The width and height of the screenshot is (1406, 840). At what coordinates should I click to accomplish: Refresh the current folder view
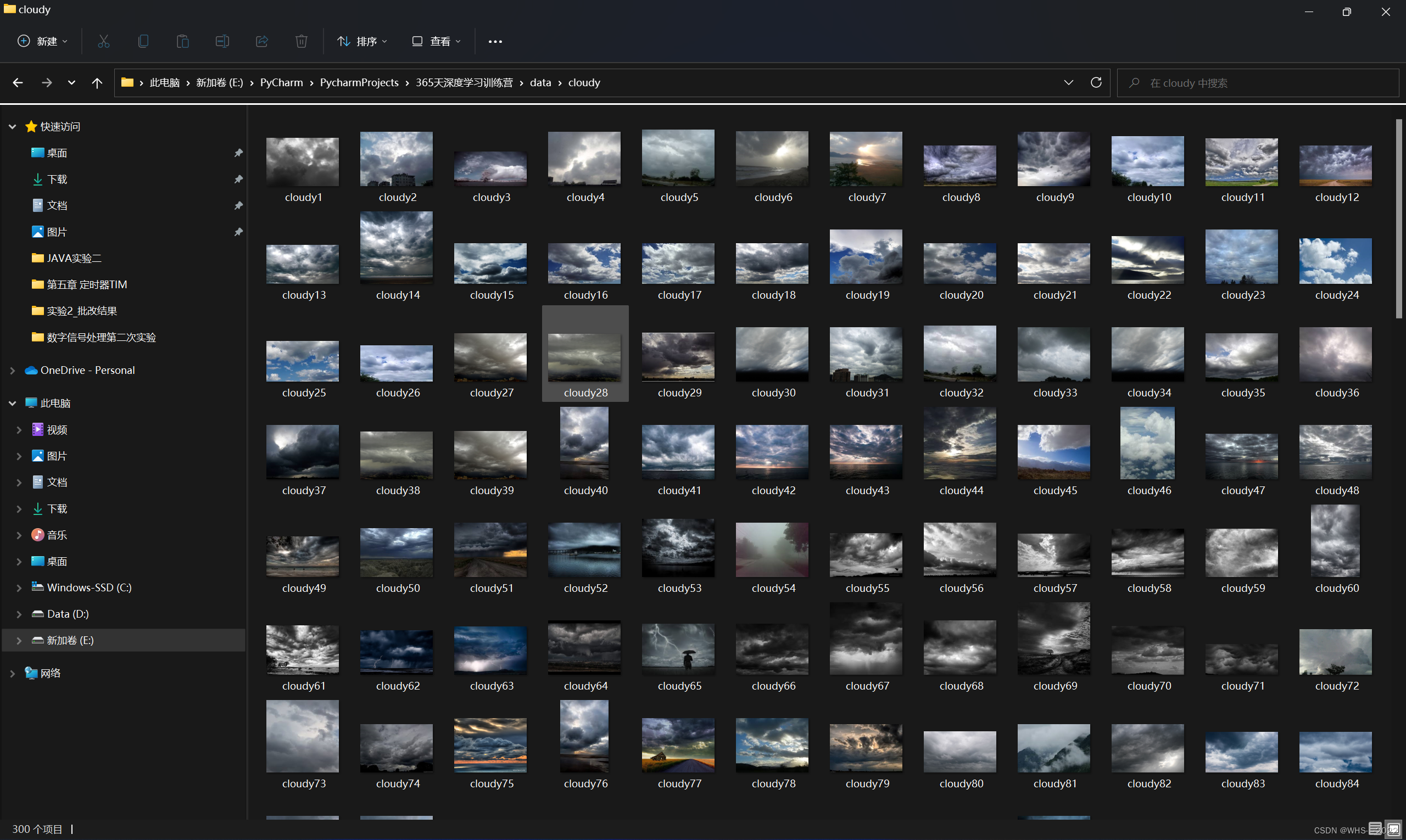pos(1096,83)
